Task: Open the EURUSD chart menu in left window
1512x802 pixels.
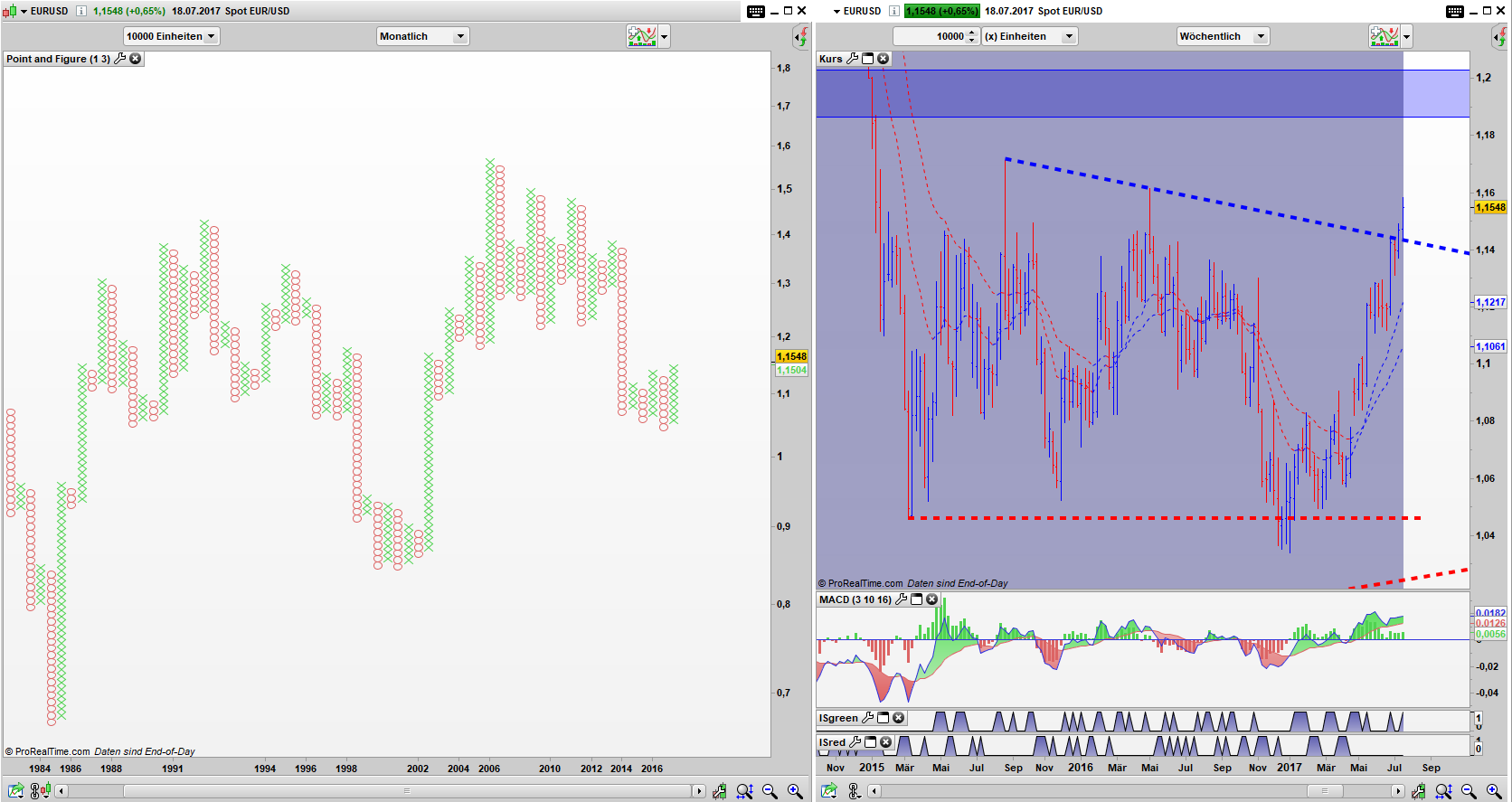Action: (x=24, y=12)
